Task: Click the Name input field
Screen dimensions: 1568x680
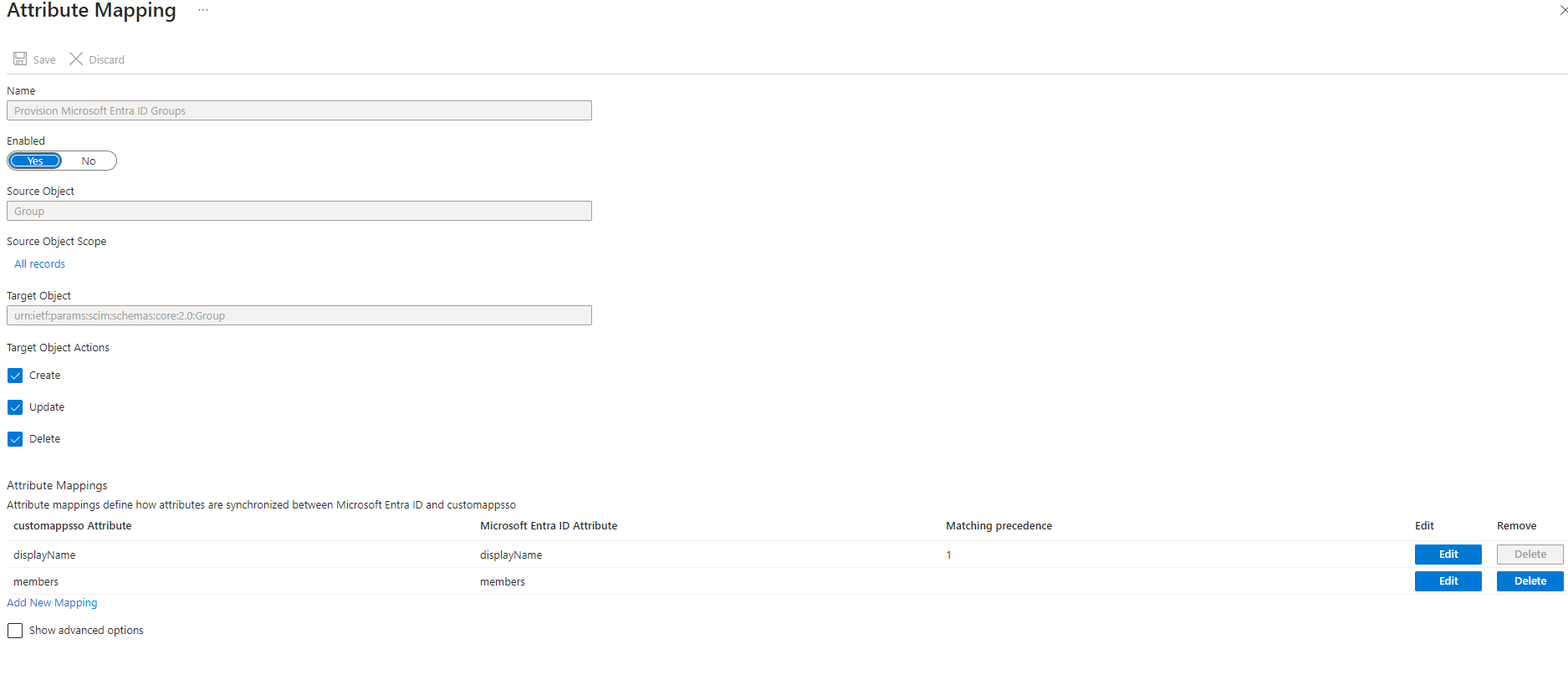Action: [x=299, y=110]
